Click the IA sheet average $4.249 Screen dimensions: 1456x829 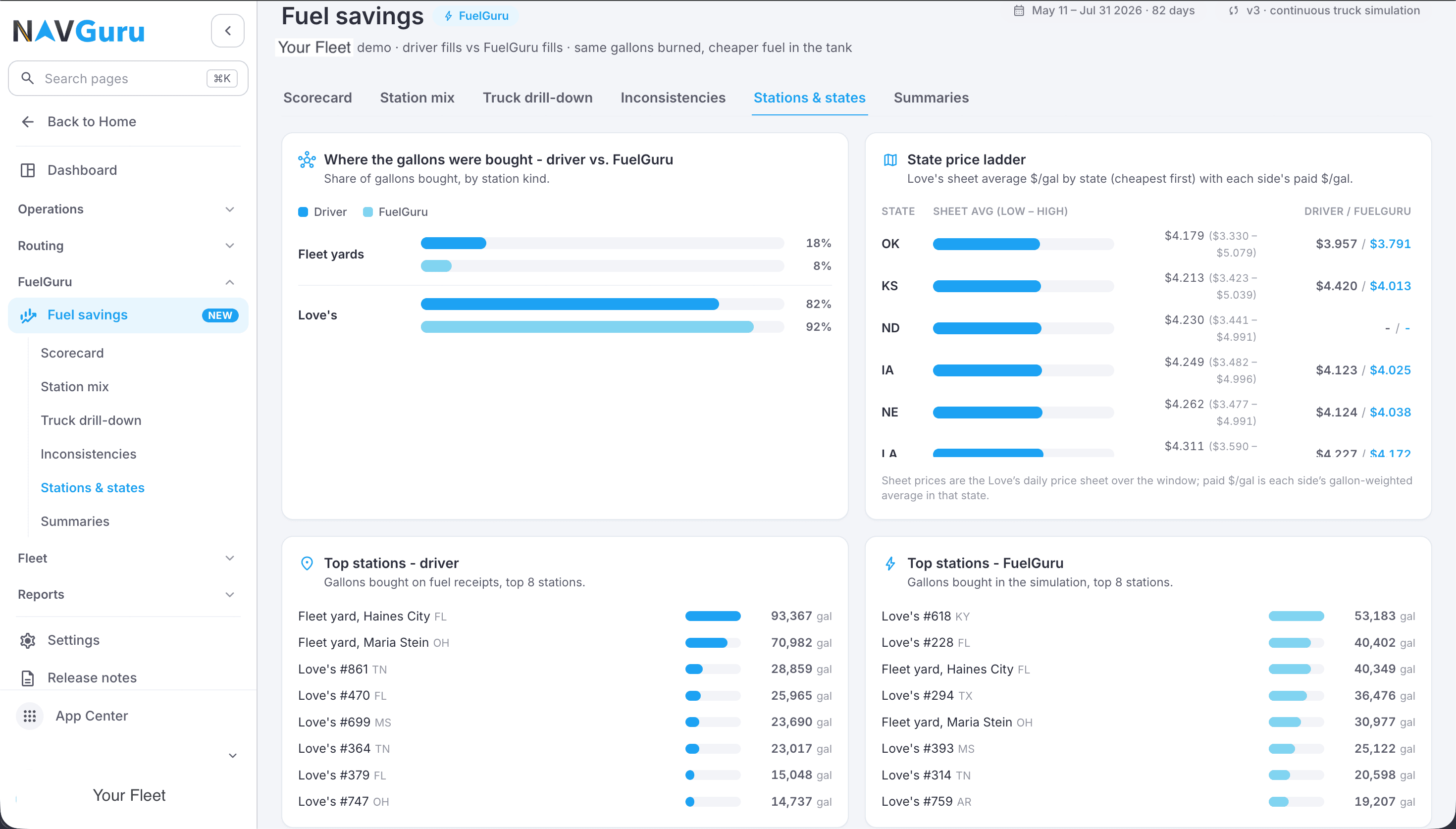point(1184,362)
